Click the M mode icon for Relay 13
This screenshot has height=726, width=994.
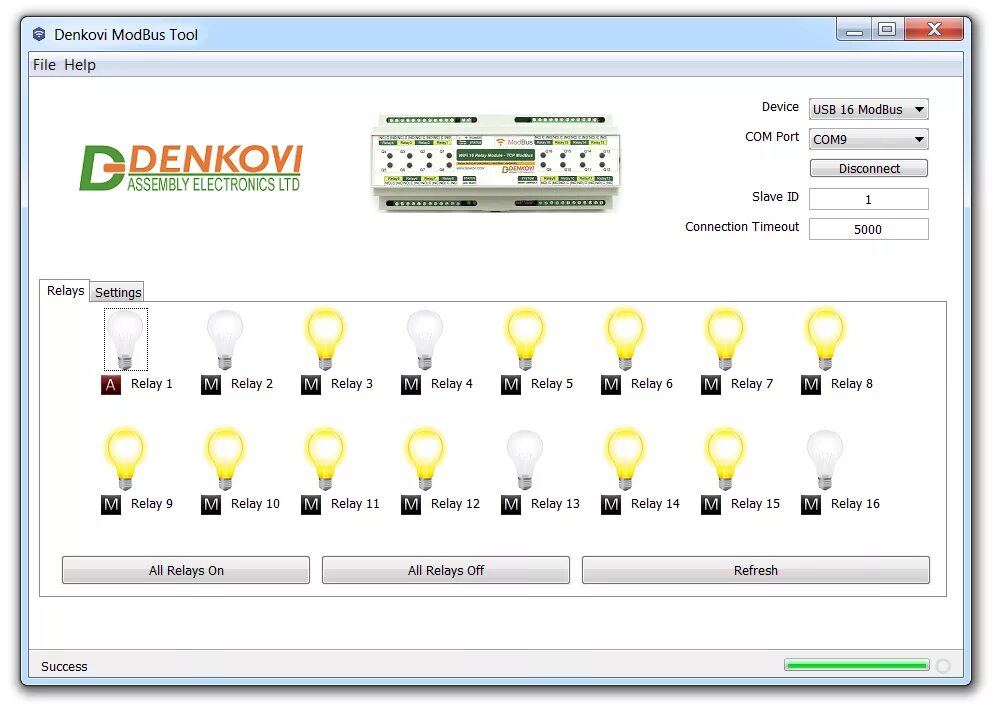[x=511, y=505]
